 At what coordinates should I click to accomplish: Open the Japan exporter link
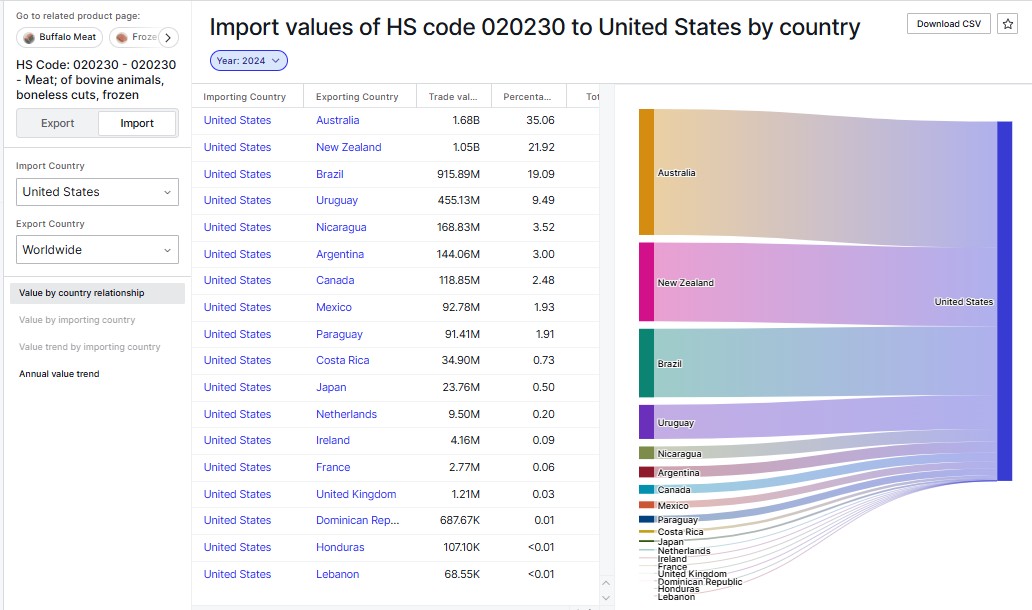[331, 388]
